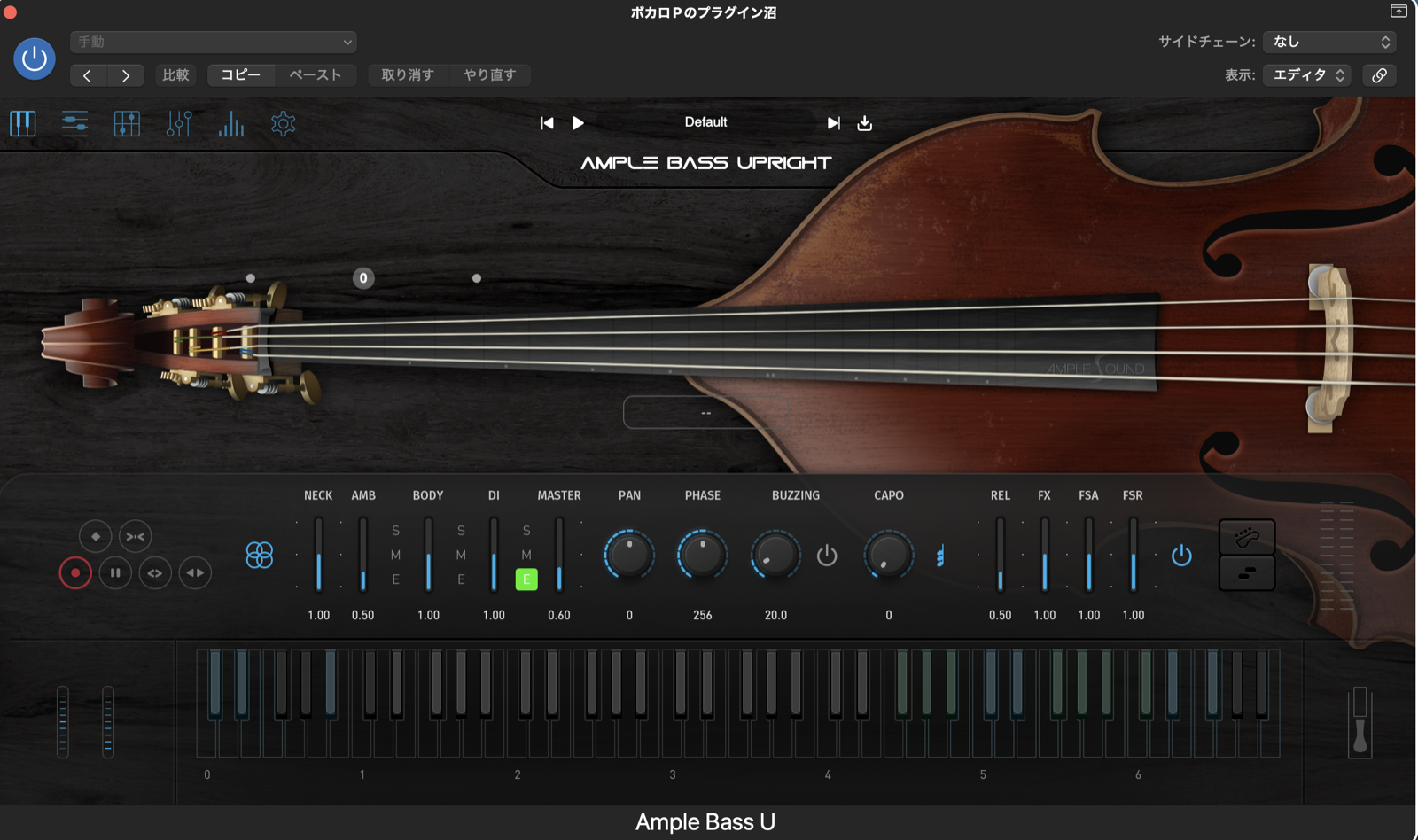Click the Default preset name
This screenshot has height=840, width=1418.
(705, 122)
